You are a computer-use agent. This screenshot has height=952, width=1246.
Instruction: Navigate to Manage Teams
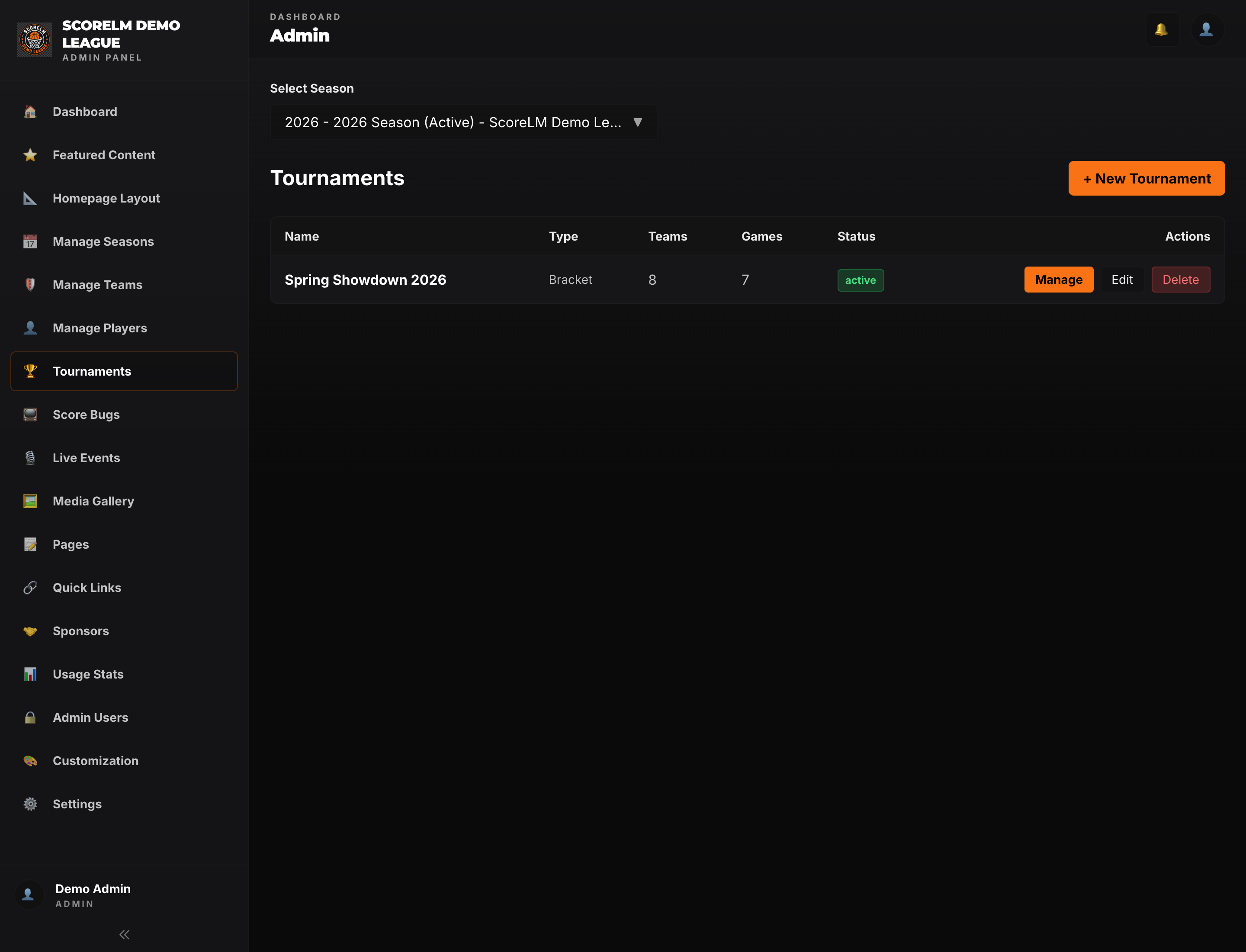(124, 284)
